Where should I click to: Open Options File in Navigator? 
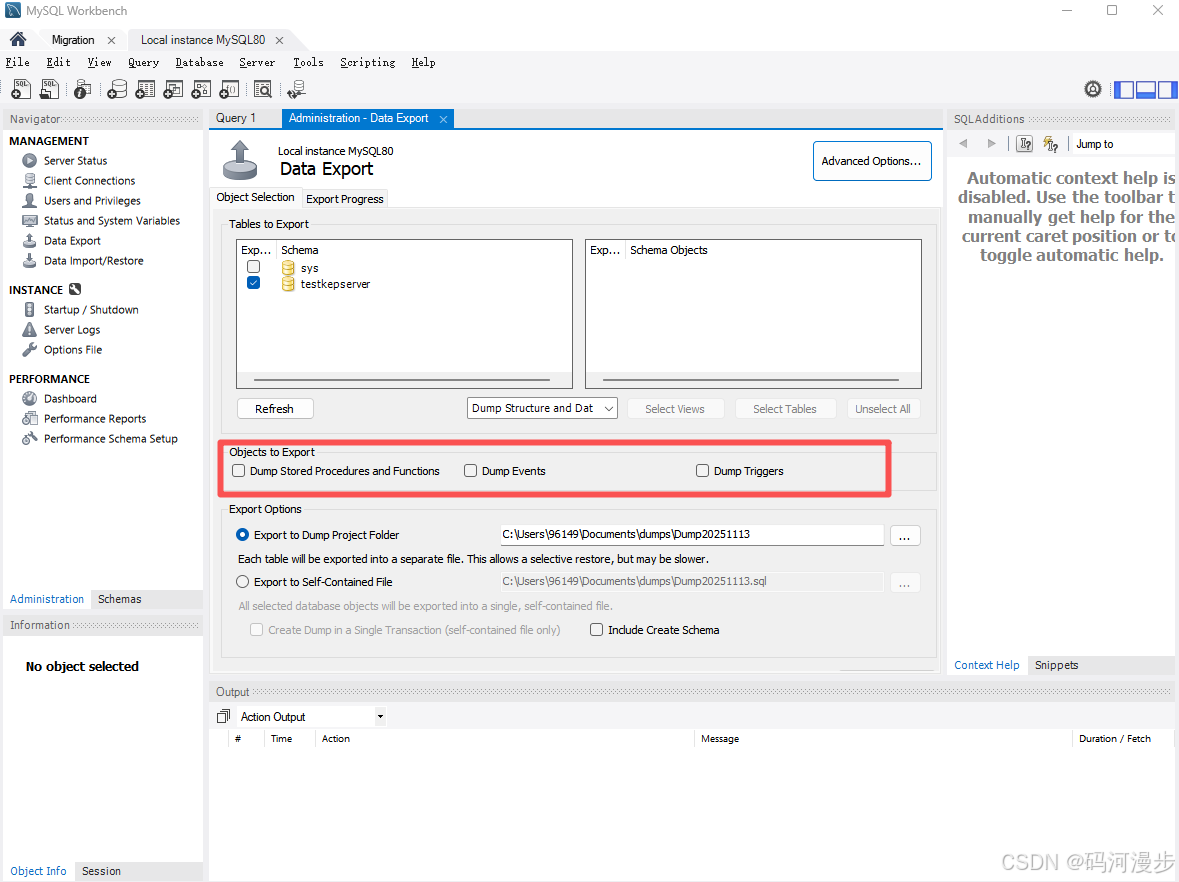point(73,350)
